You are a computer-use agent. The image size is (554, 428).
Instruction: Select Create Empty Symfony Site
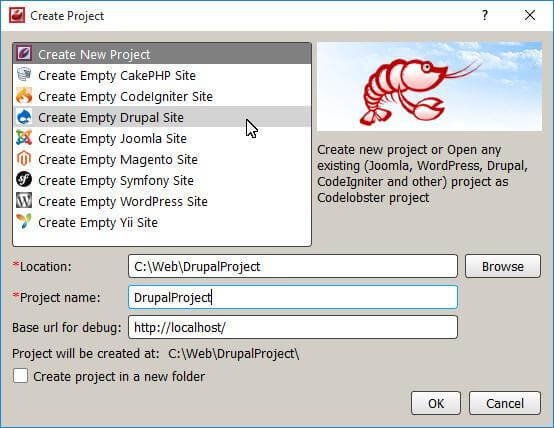(162, 180)
